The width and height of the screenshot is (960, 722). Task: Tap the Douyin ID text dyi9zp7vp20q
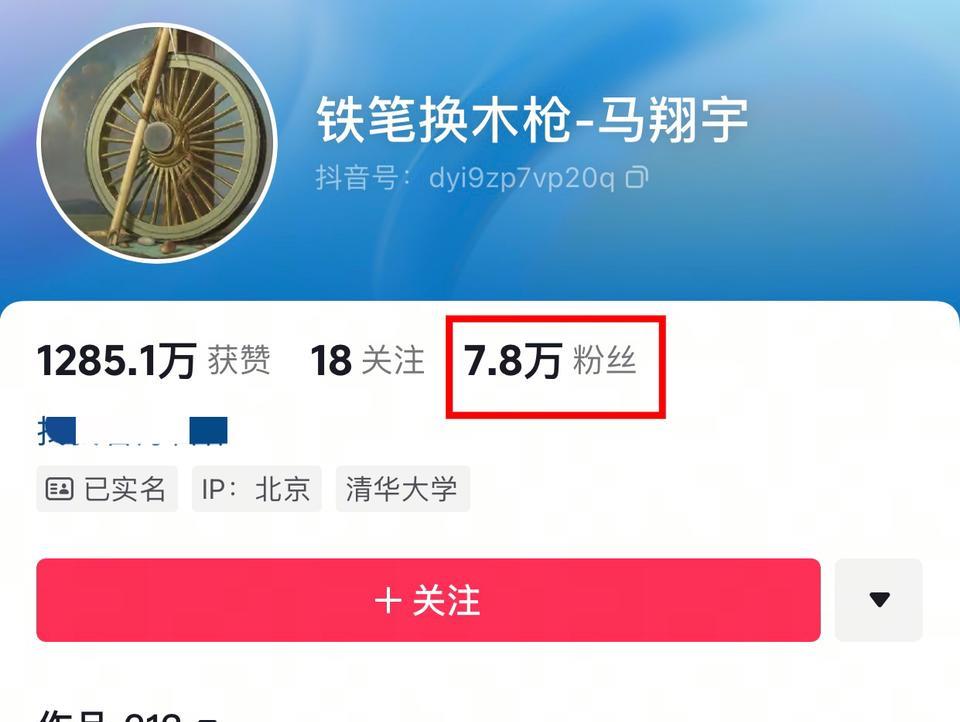(522, 178)
